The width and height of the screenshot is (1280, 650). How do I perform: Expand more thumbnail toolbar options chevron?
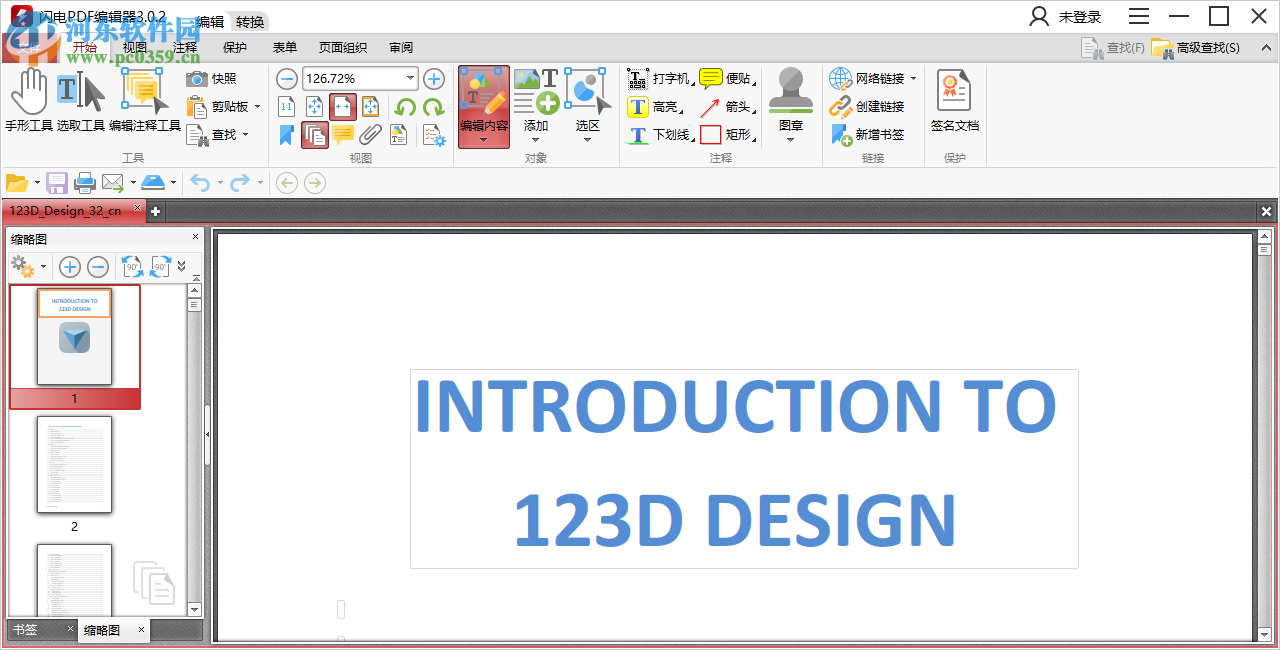coord(182,267)
